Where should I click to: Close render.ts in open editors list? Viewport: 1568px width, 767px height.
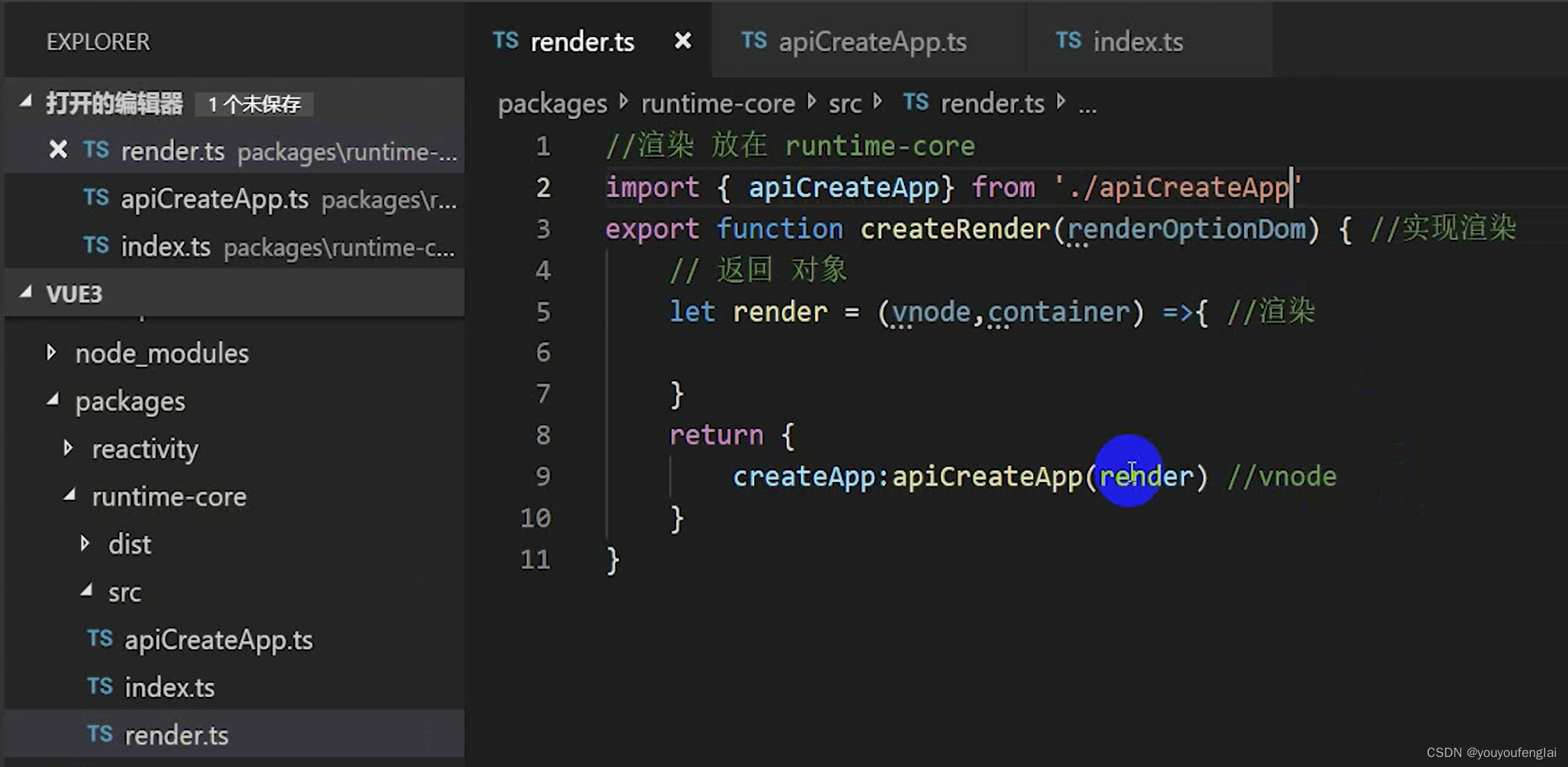(58, 150)
